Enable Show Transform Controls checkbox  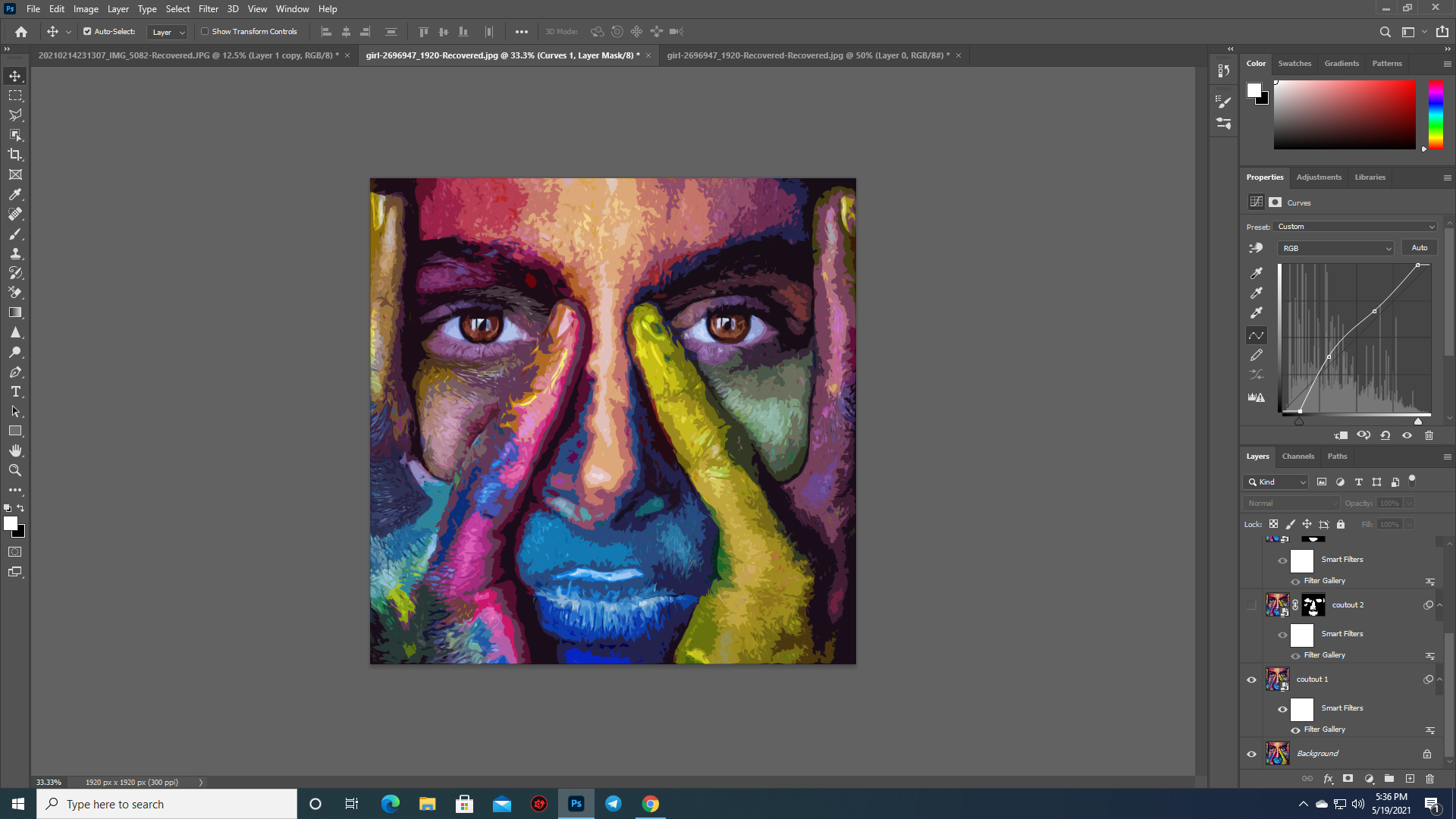coord(205,32)
